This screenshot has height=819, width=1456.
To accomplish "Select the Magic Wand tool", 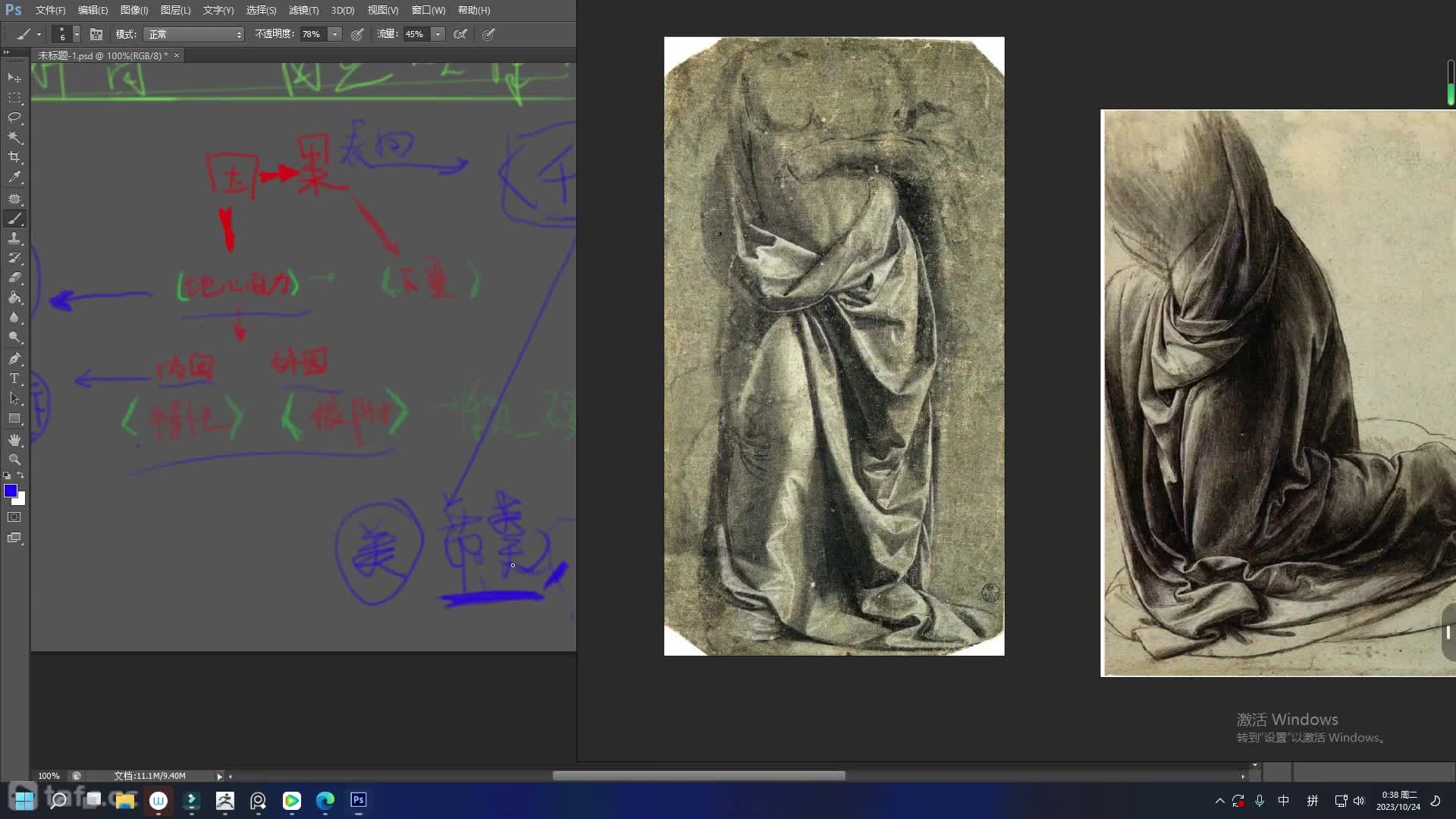I will point(14,137).
